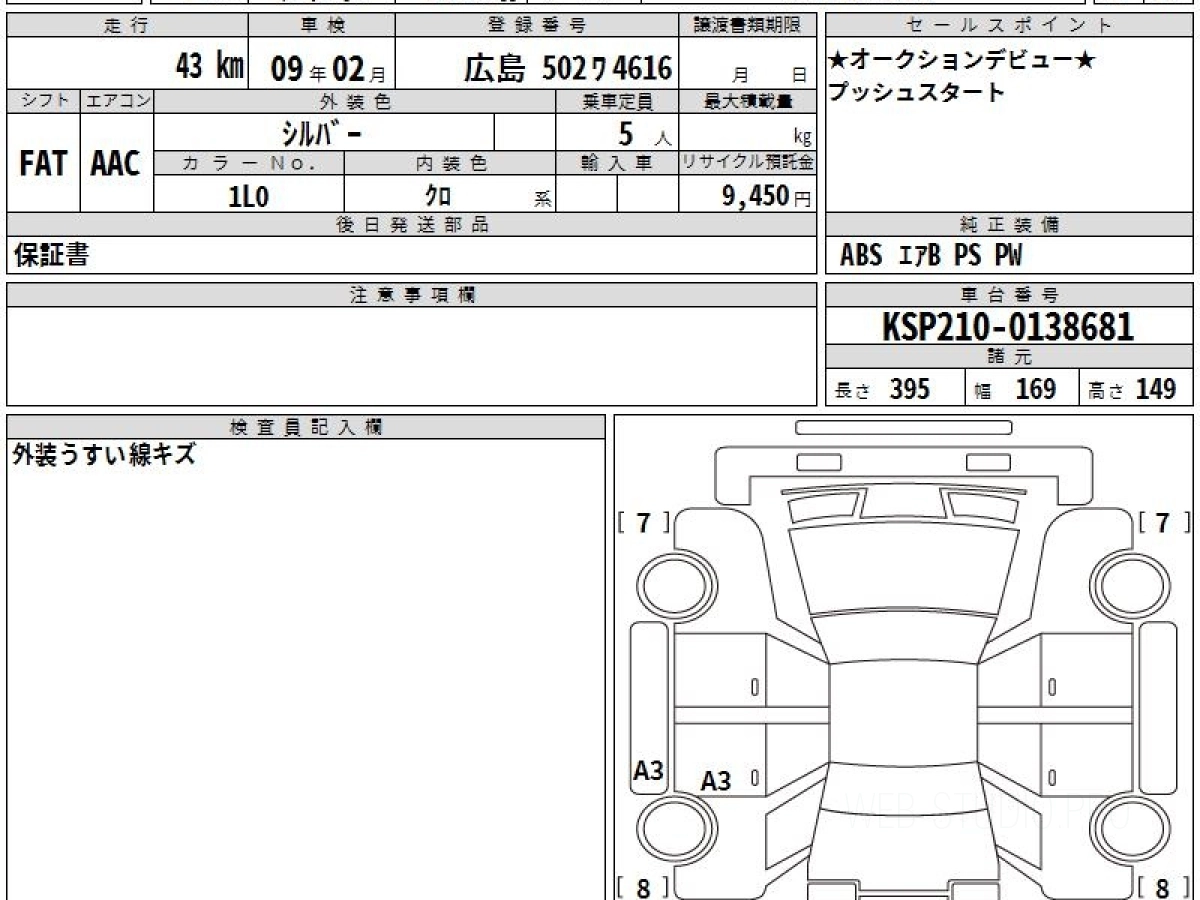Click the 輸入車 header
Screen dimensions: 1200x900
tap(617, 163)
